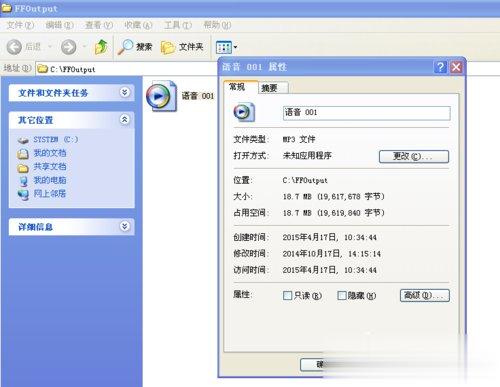
Task: Expand the 详细信息 panel
Action: click(125, 226)
